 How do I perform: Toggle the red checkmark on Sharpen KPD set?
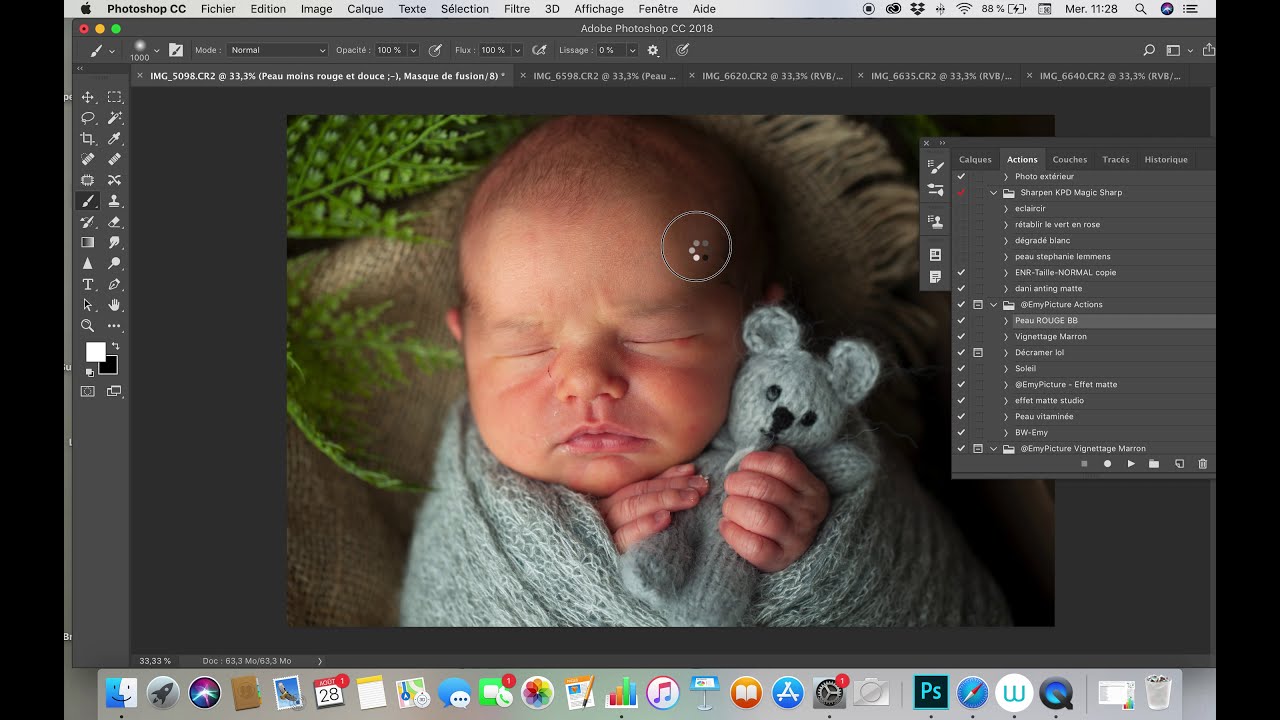point(961,192)
